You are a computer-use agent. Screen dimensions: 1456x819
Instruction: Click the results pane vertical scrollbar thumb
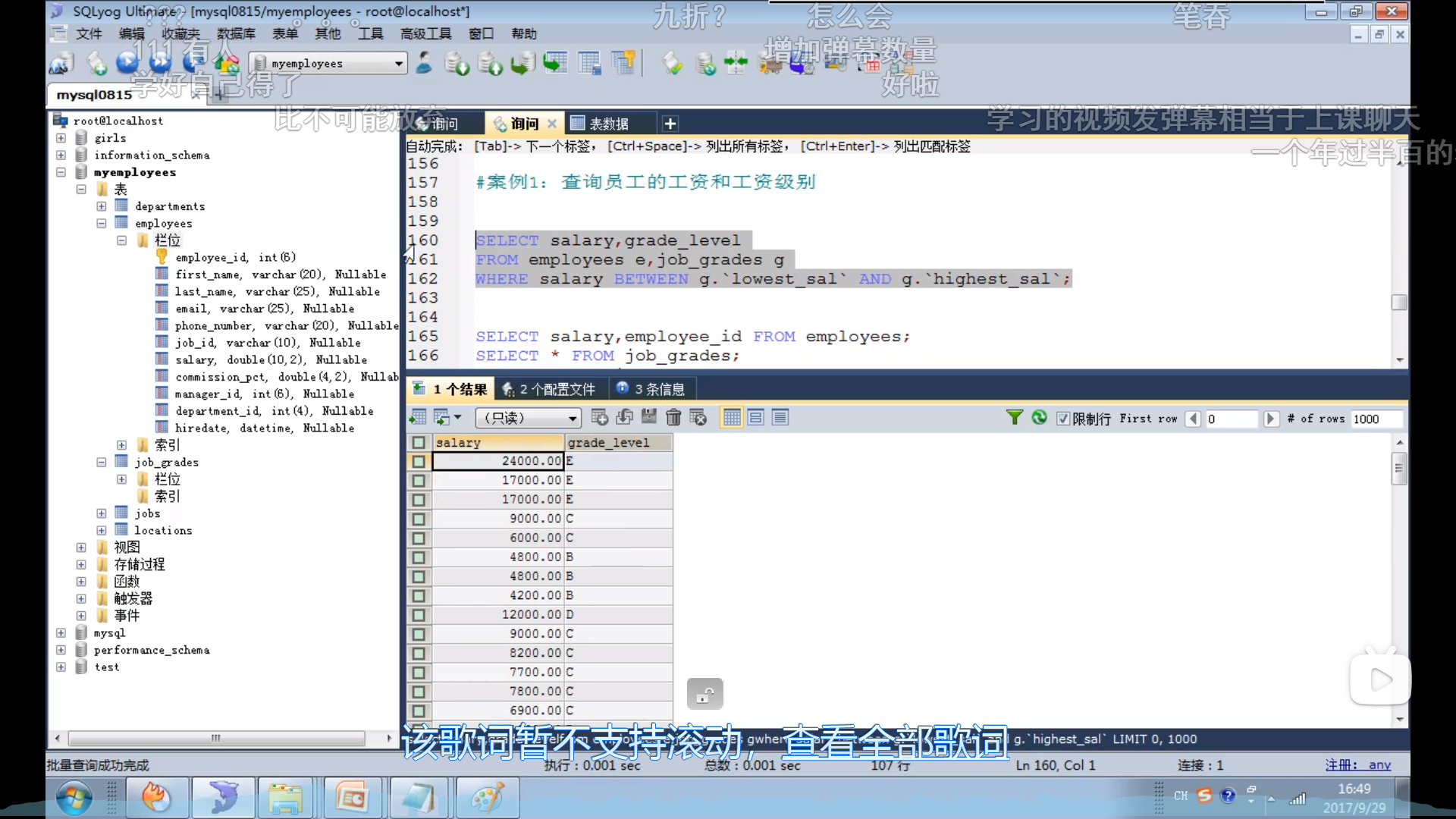(x=1400, y=468)
